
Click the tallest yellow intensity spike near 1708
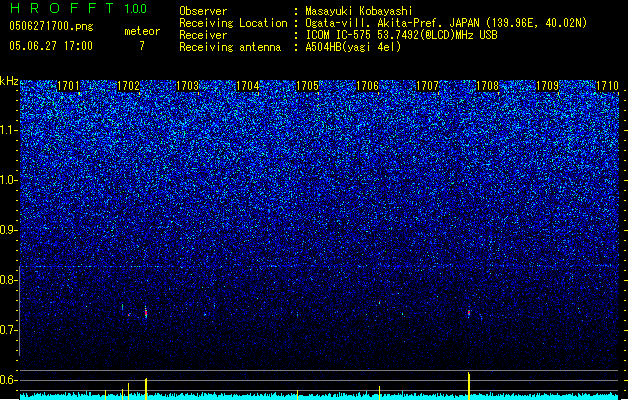[x=469, y=386]
